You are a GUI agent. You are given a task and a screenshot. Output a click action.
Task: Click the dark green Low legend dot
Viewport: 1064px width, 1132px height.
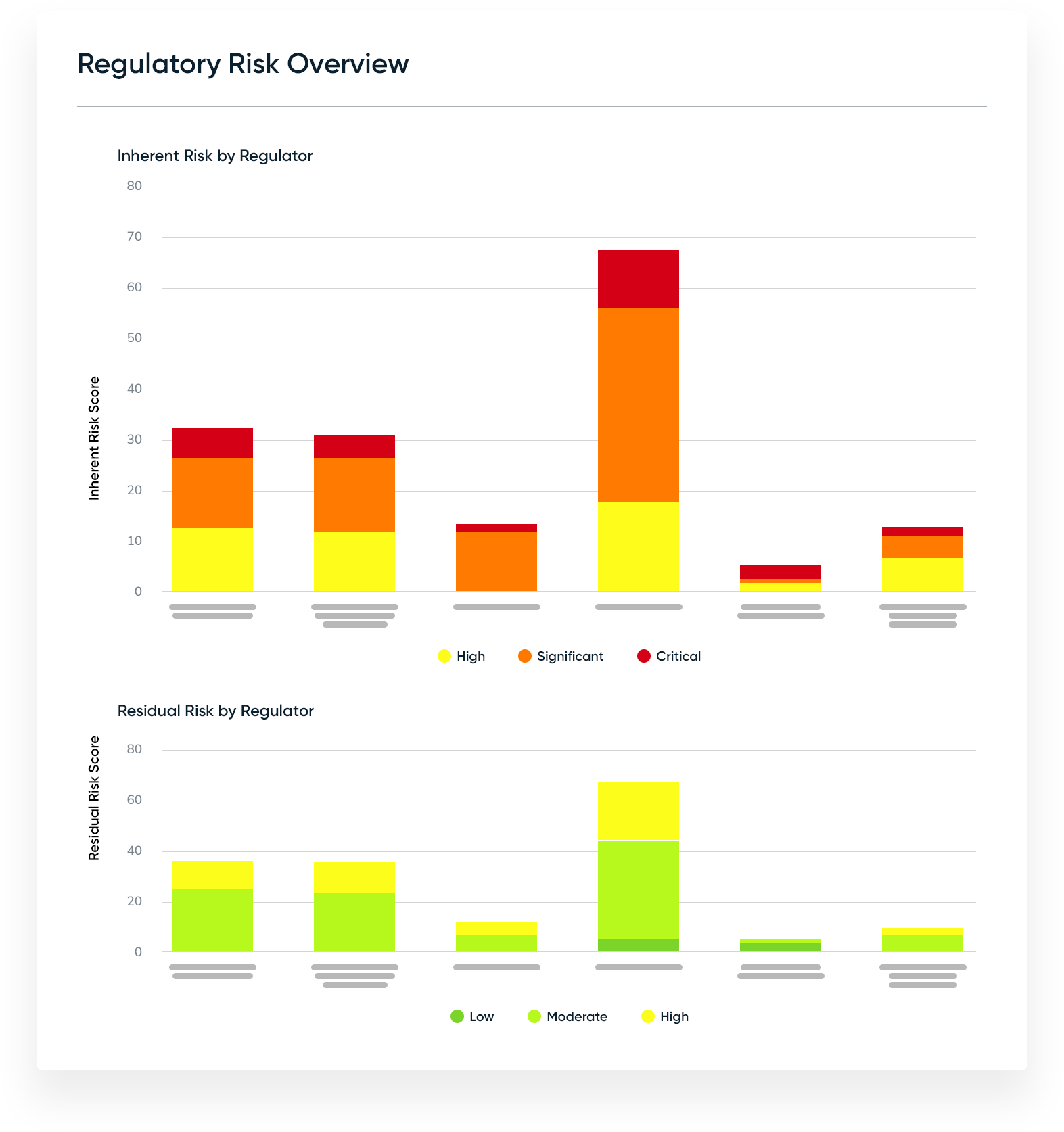pos(457,1016)
